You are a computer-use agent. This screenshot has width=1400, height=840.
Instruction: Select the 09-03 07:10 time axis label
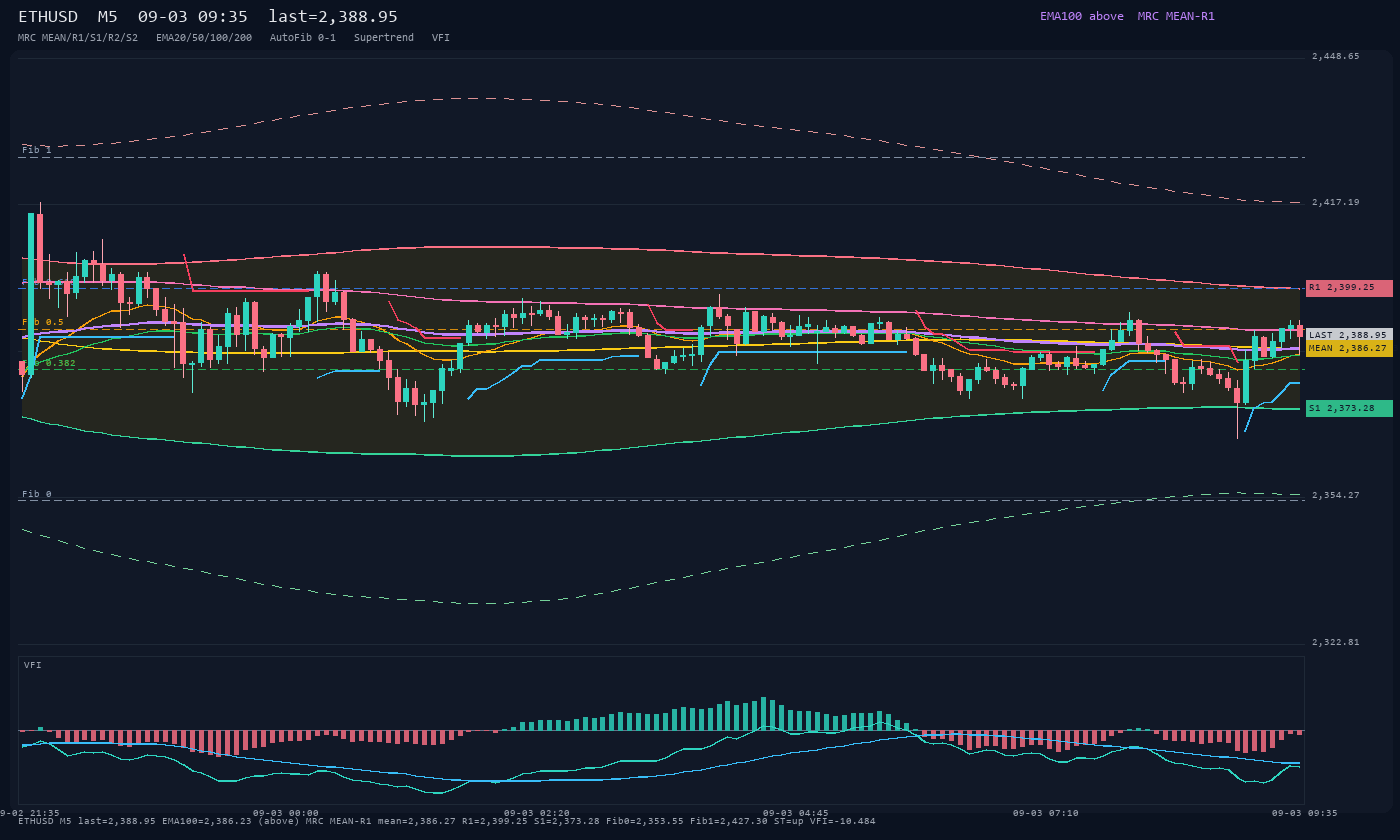point(1045,813)
